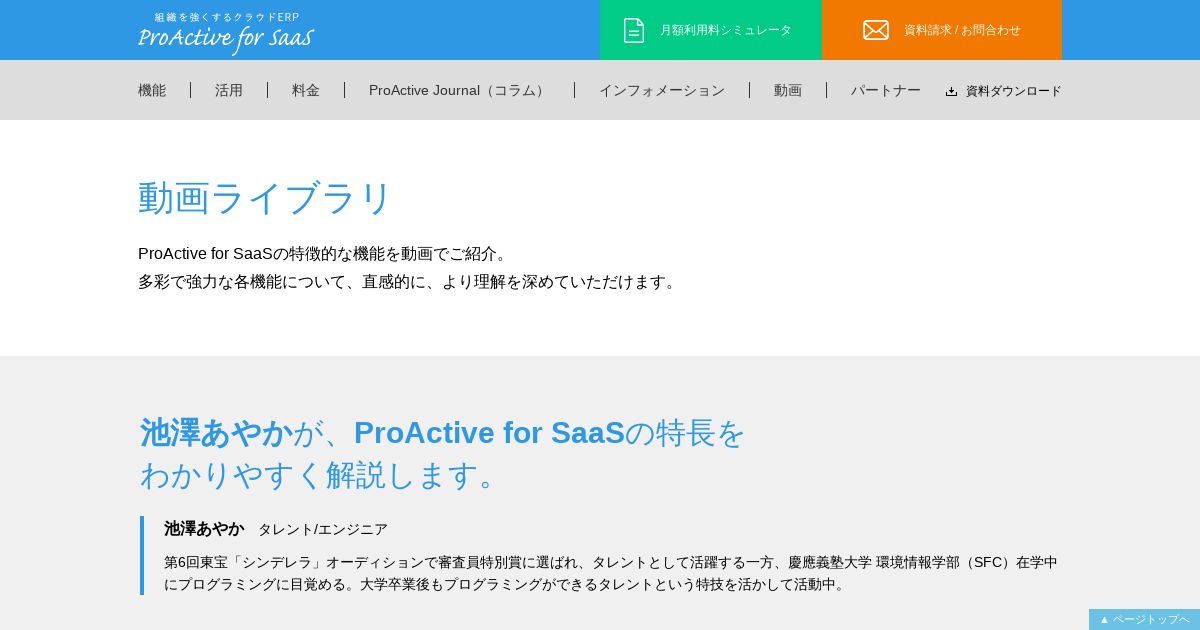
Task: Click the document icon for 月額利用料シミュレータ
Action: pyautogui.click(x=634, y=30)
